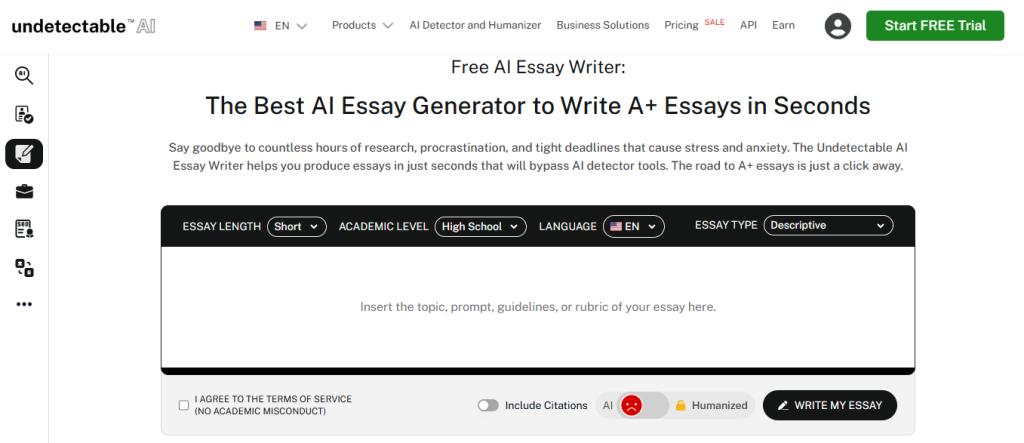The width and height of the screenshot is (1024, 443).
Task: Show more tools via three-dots icon
Action: [x=24, y=304]
